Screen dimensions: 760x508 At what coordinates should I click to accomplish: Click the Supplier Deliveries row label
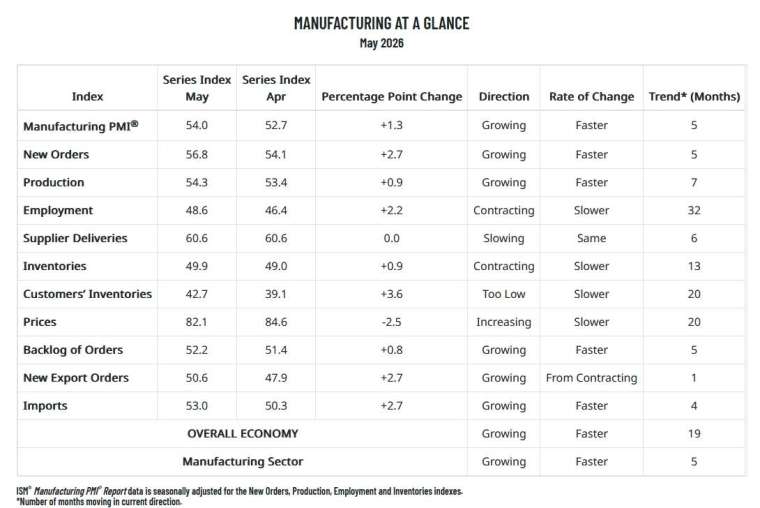point(75,238)
